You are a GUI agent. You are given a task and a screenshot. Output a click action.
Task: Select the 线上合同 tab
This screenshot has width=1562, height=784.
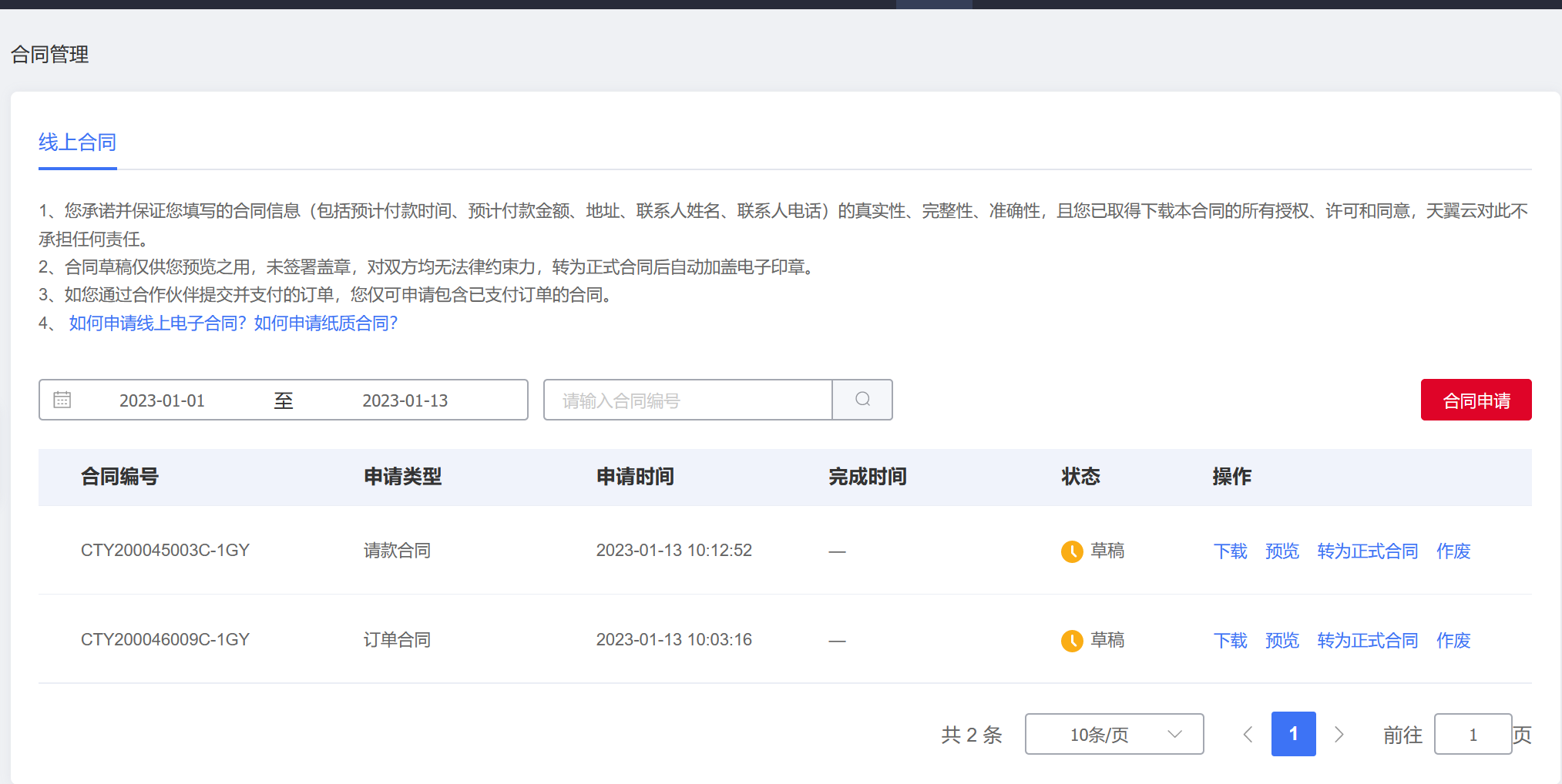coord(77,142)
